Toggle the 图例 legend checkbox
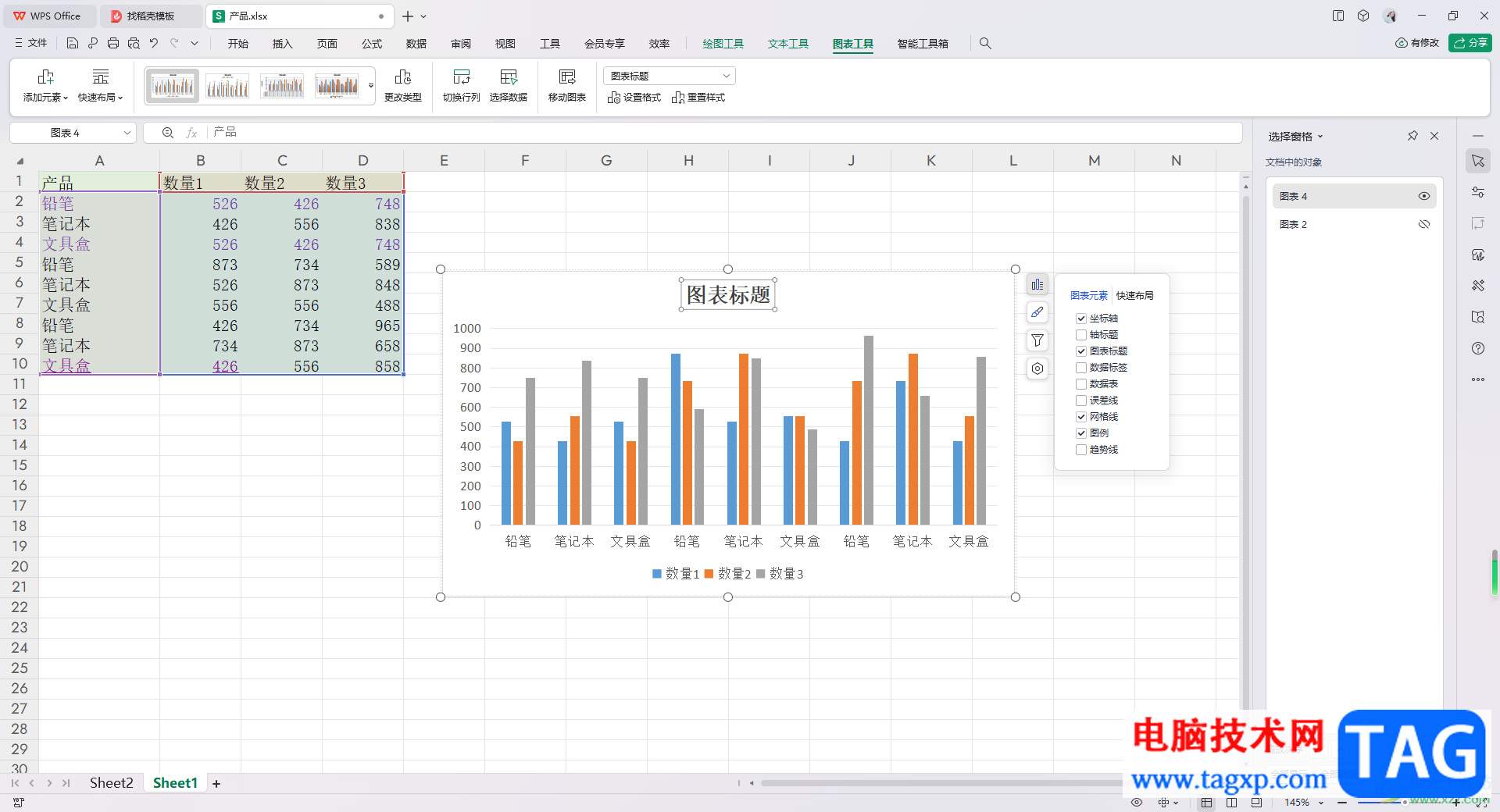This screenshot has width=1500, height=812. pyautogui.click(x=1081, y=433)
